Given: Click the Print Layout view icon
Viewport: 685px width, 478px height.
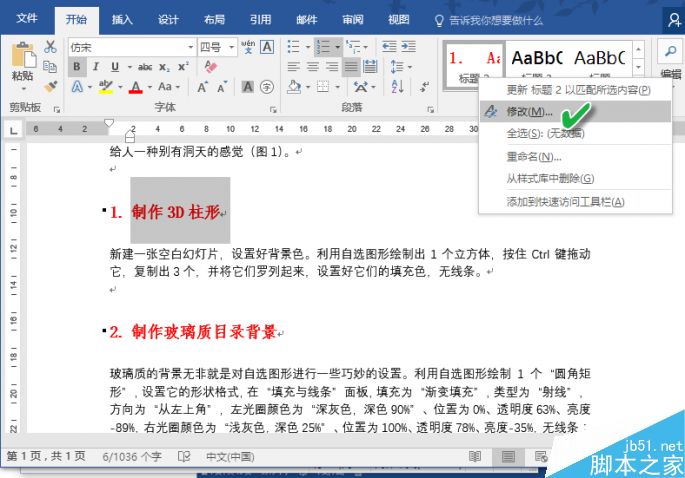Looking at the screenshot, I should [x=508, y=457].
